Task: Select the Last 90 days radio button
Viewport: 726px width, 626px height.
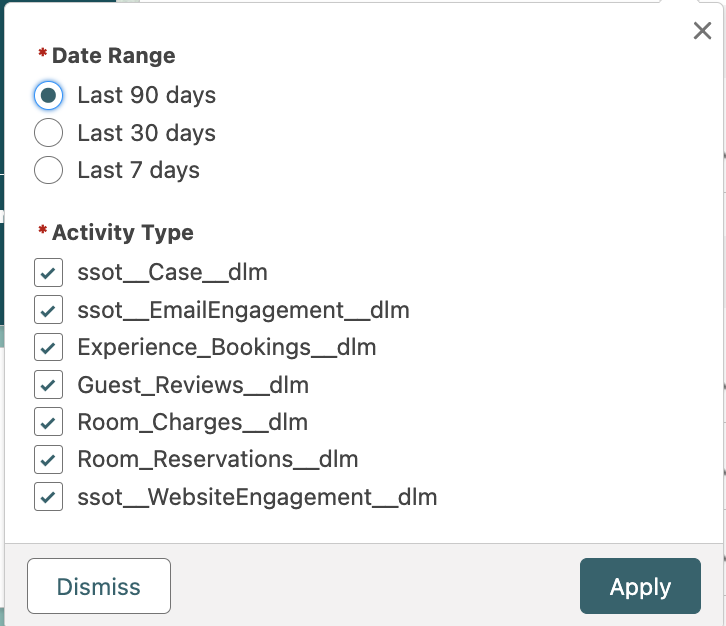Action: (x=48, y=95)
